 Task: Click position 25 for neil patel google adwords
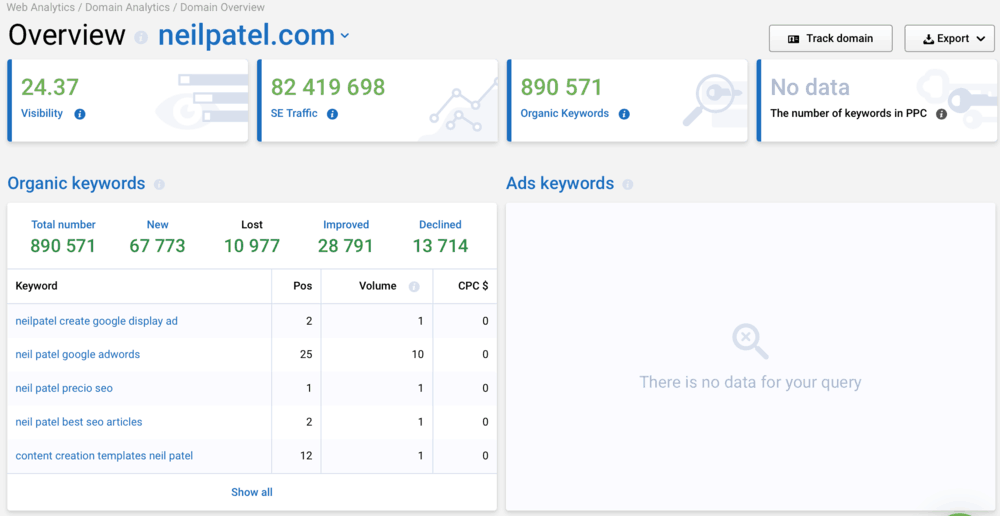(x=306, y=354)
